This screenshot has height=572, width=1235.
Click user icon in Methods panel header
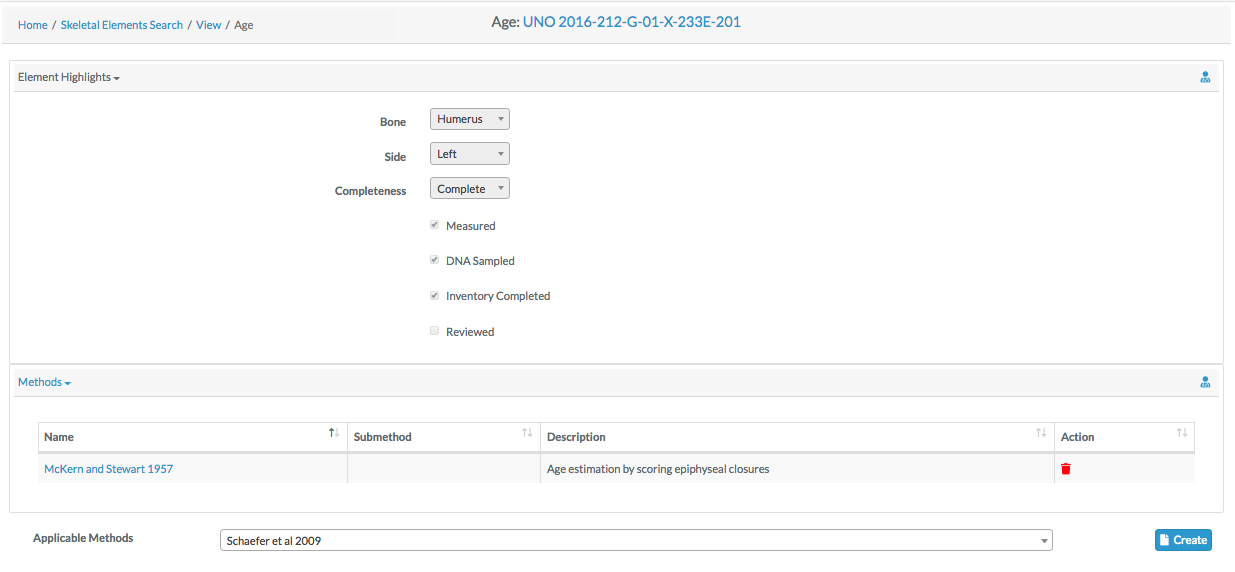pyautogui.click(x=1205, y=382)
